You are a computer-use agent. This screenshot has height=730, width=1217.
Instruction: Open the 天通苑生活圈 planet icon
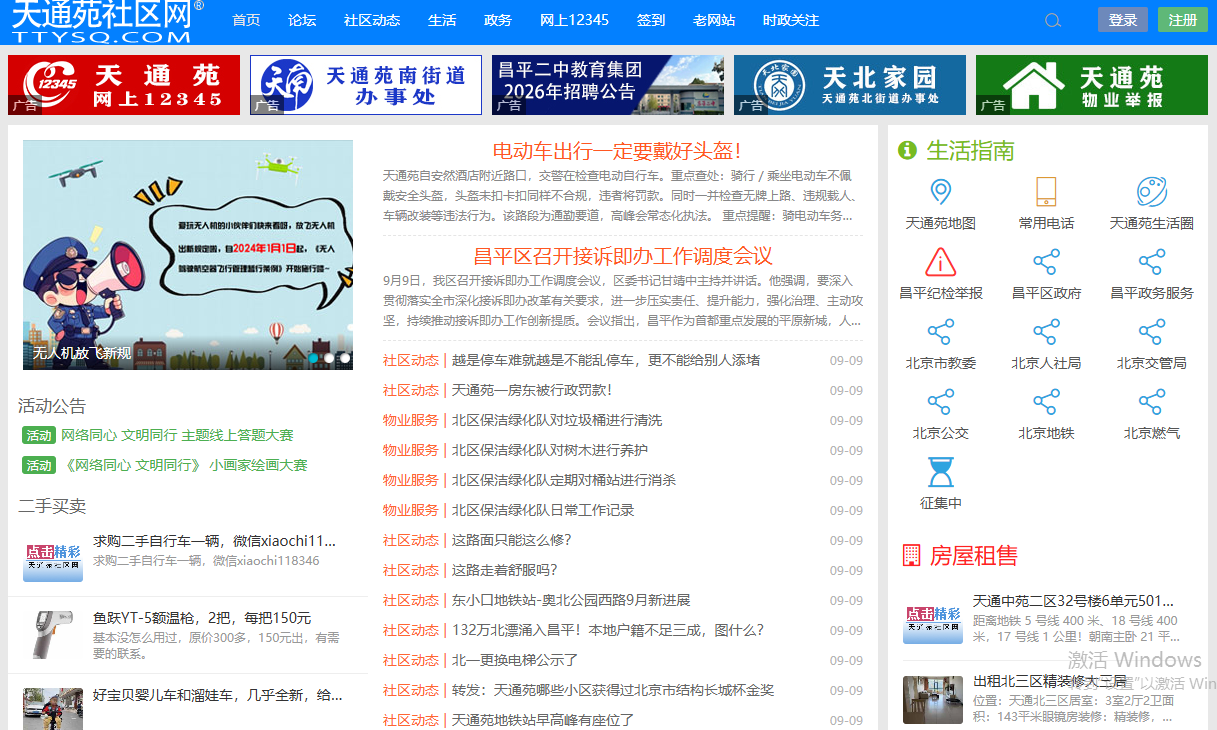1152,192
